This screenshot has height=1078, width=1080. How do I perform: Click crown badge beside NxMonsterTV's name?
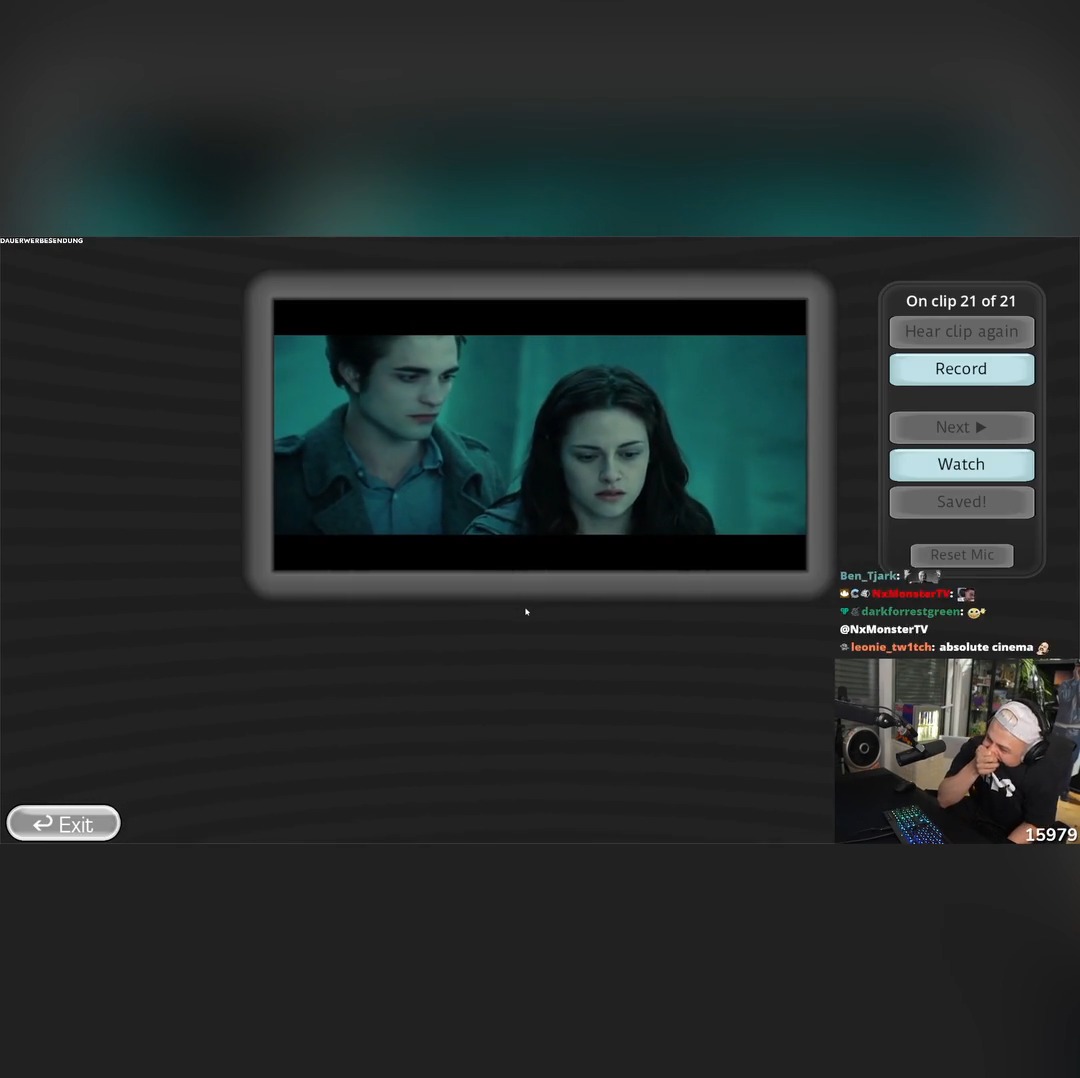pyautogui.click(x=844, y=594)
